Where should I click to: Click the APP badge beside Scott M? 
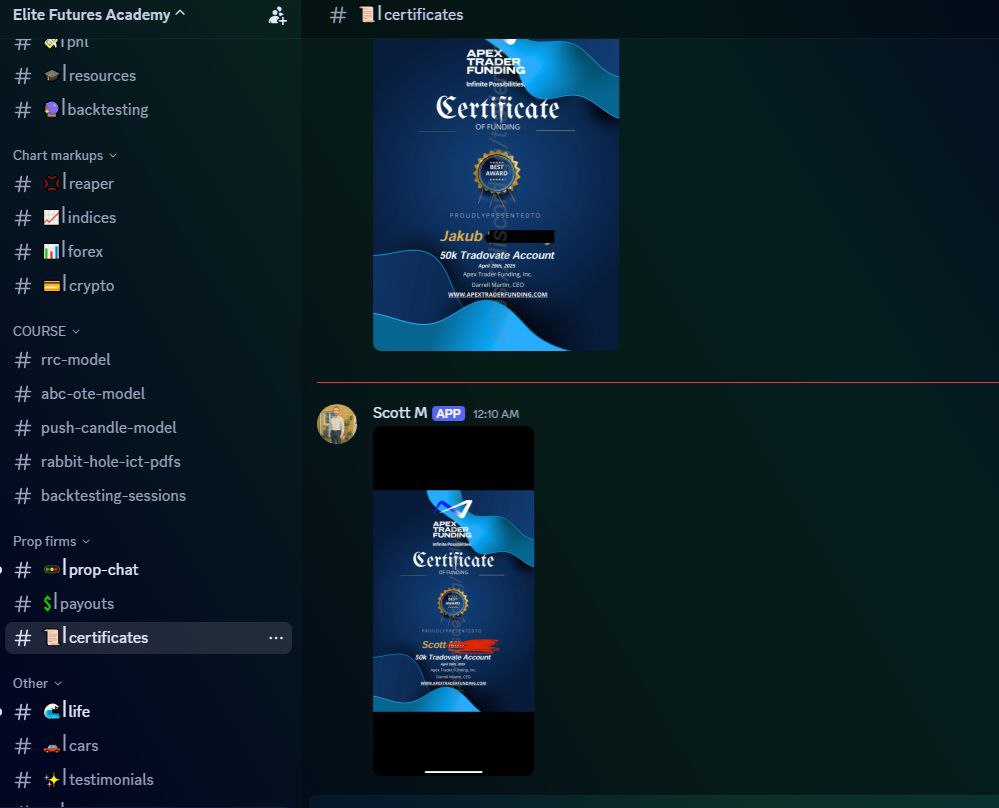(x=448, y=413)
